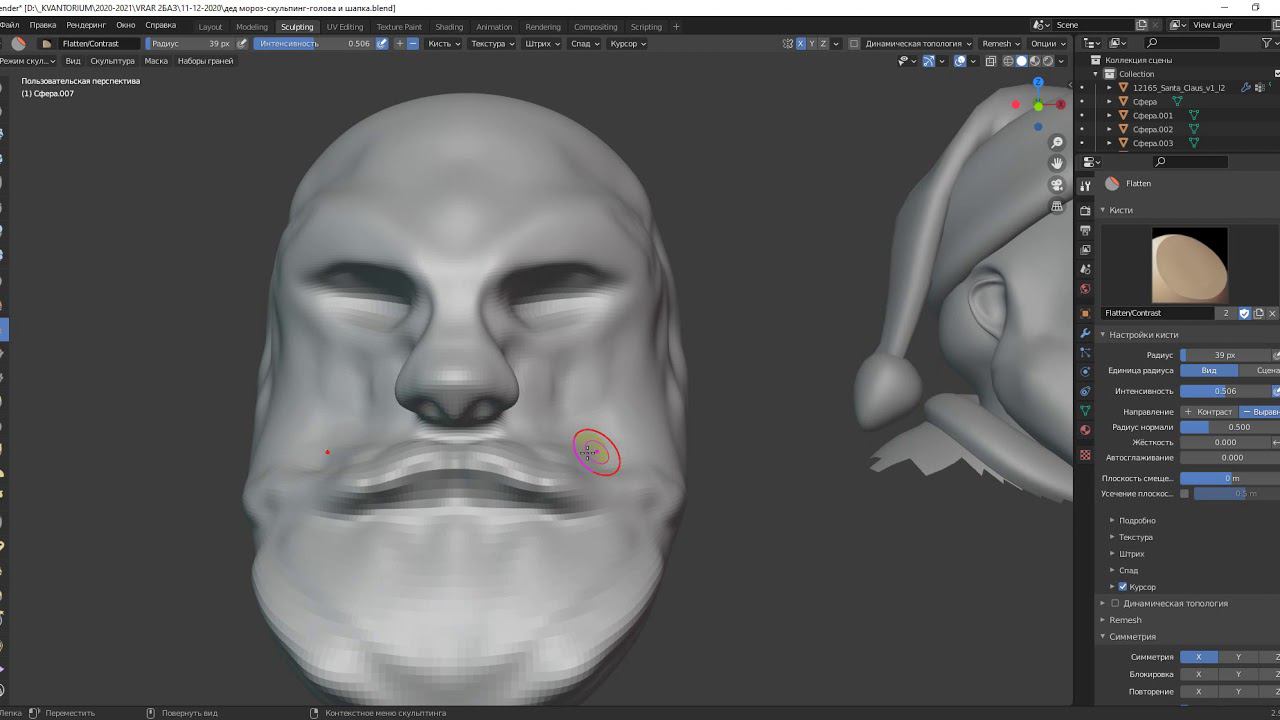Screen dimensions: 1280x720
Task: Toggle camera view with the camera icon
Action: click(x=1057, y=185)
